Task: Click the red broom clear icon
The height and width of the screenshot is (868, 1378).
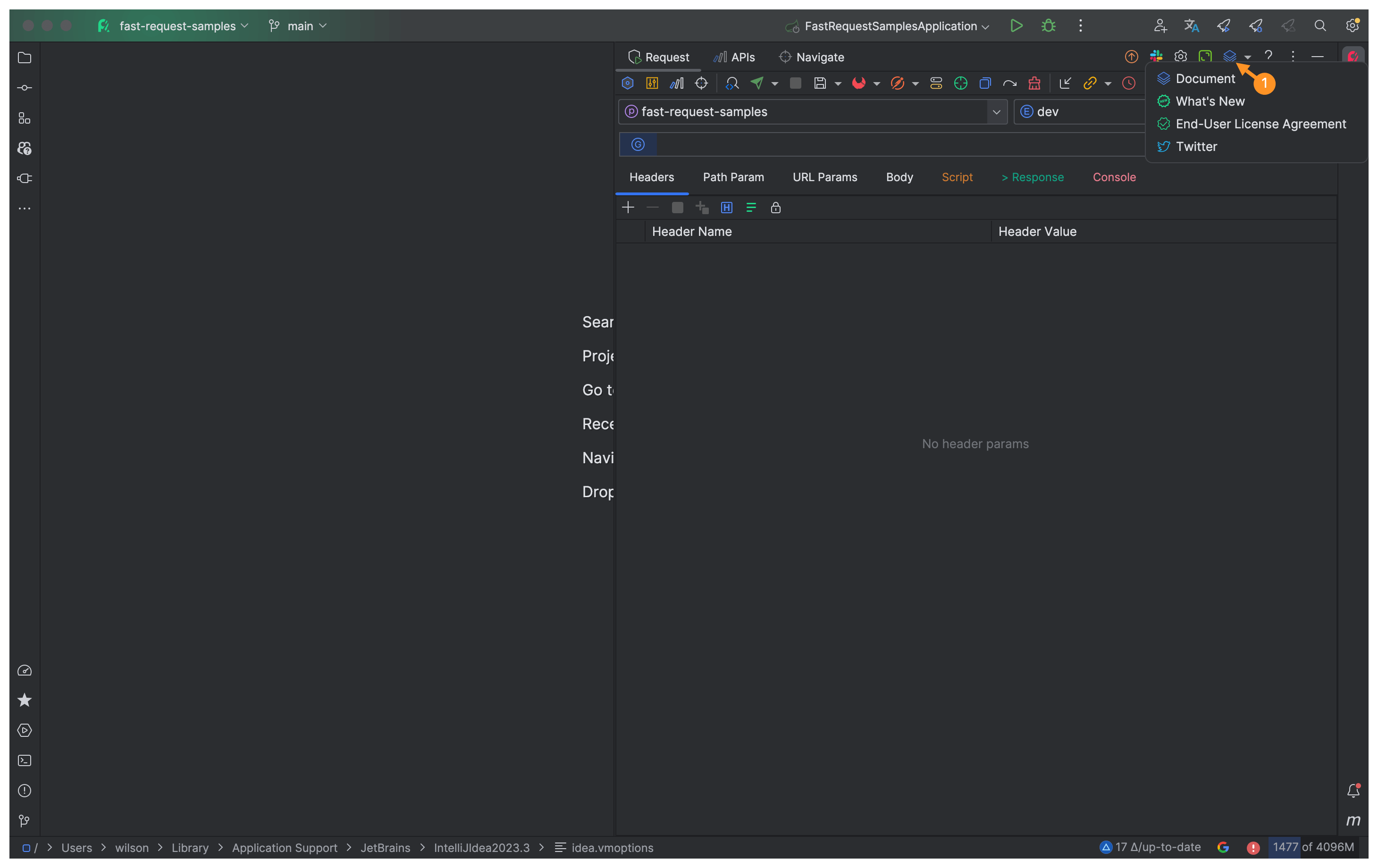Action: pyautogui.click(x=1034, y=83)
